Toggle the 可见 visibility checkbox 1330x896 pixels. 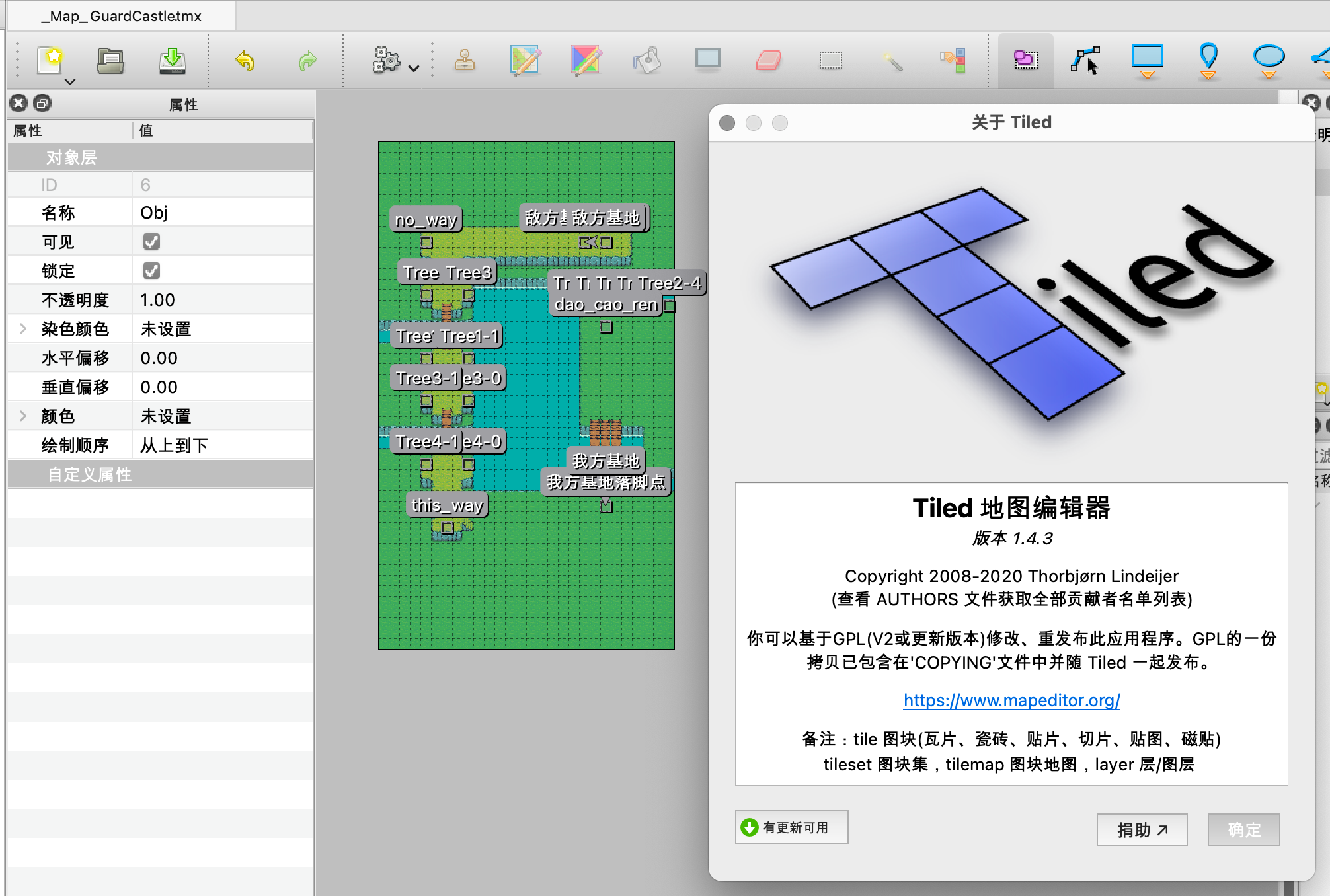(x=151, y=242)
